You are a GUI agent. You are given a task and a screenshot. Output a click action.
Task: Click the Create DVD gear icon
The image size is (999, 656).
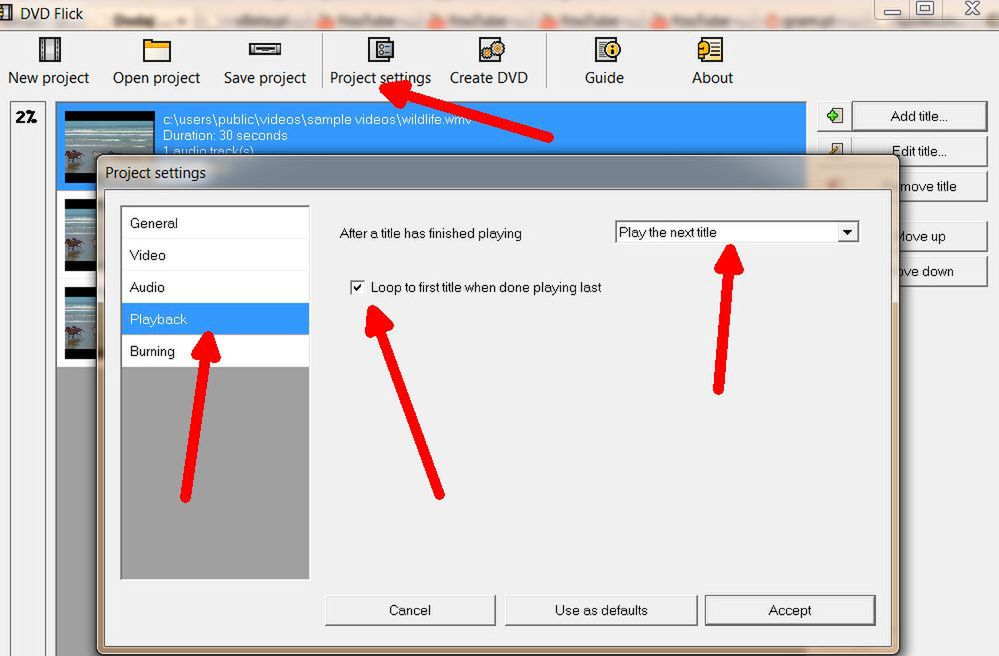(491, 49)
